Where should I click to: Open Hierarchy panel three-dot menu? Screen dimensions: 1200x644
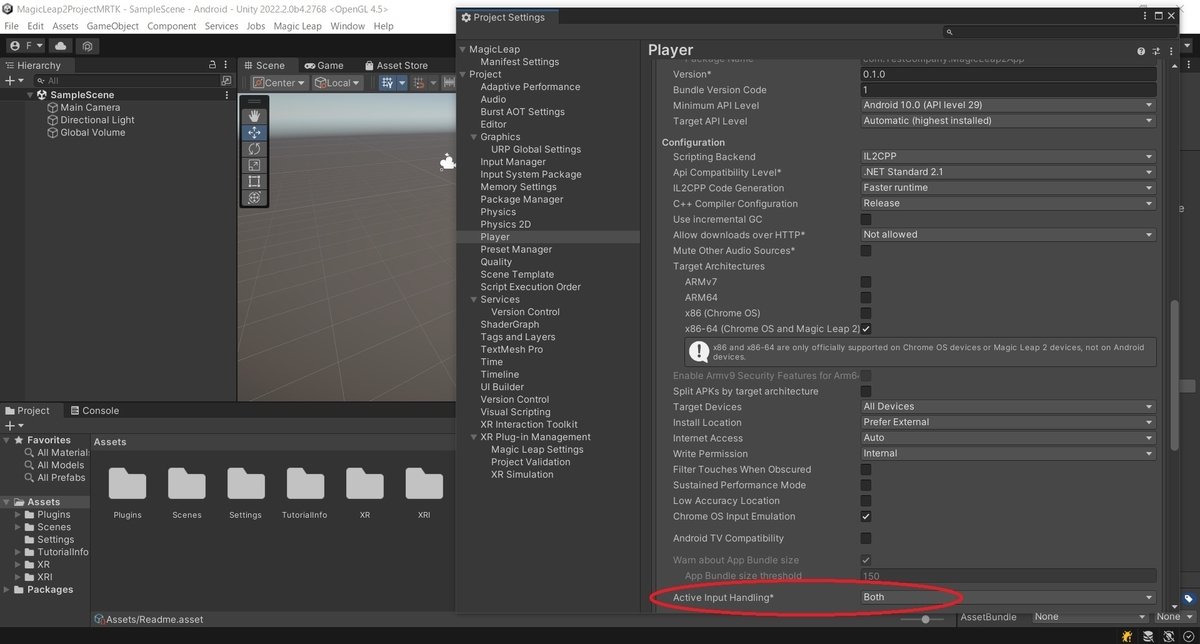click(228, 65)
